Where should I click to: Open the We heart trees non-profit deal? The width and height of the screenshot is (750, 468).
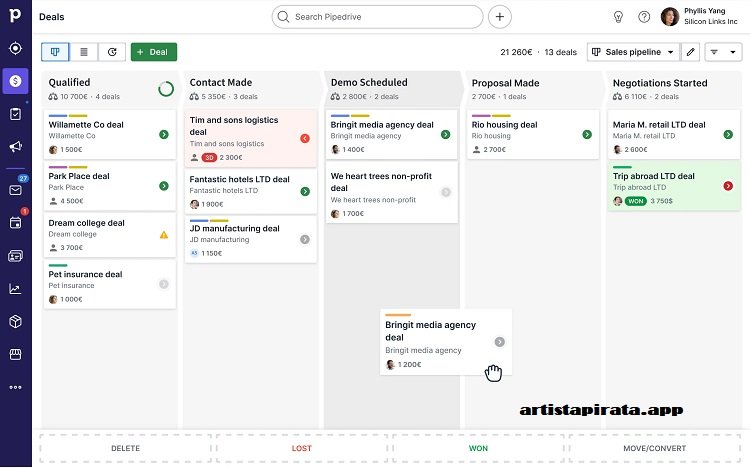(391, 192)
